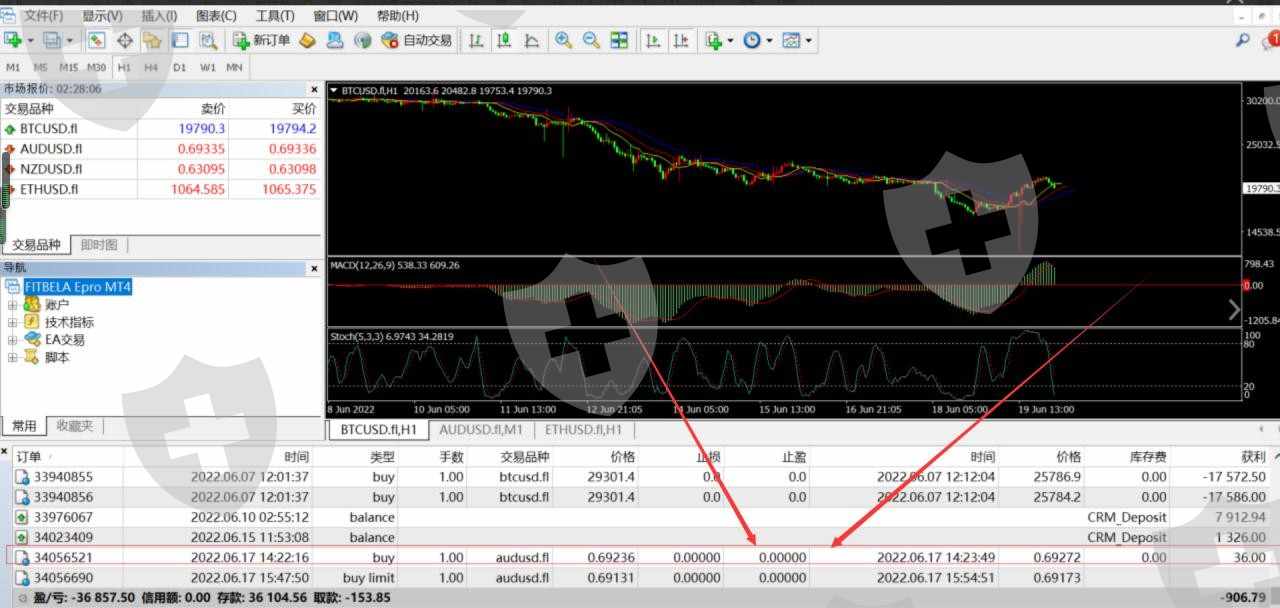
Task: Switch chart to candlestick mode icon
Action: click(504, 40)
